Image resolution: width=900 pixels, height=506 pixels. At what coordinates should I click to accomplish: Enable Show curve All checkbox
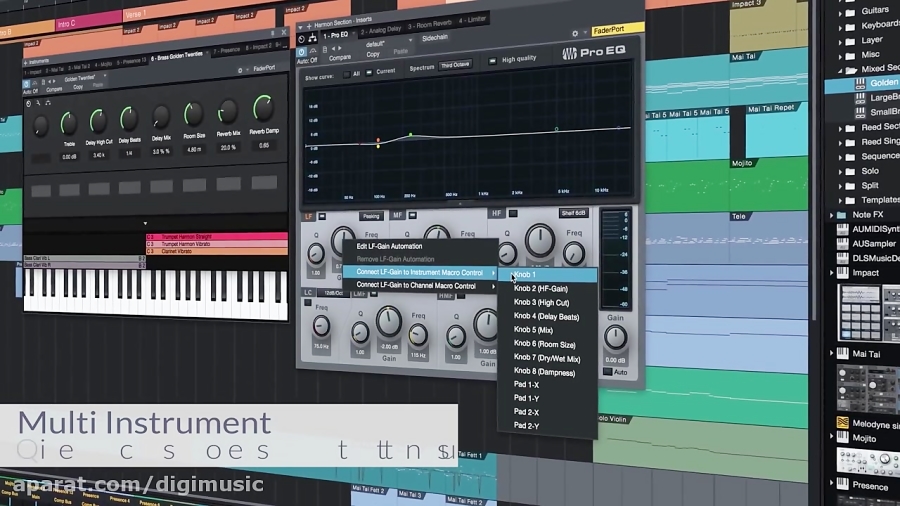[347, 75]
